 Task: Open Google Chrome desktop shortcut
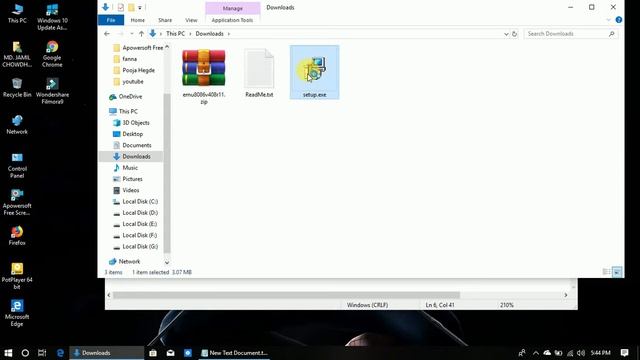click(x=52, y=54)
